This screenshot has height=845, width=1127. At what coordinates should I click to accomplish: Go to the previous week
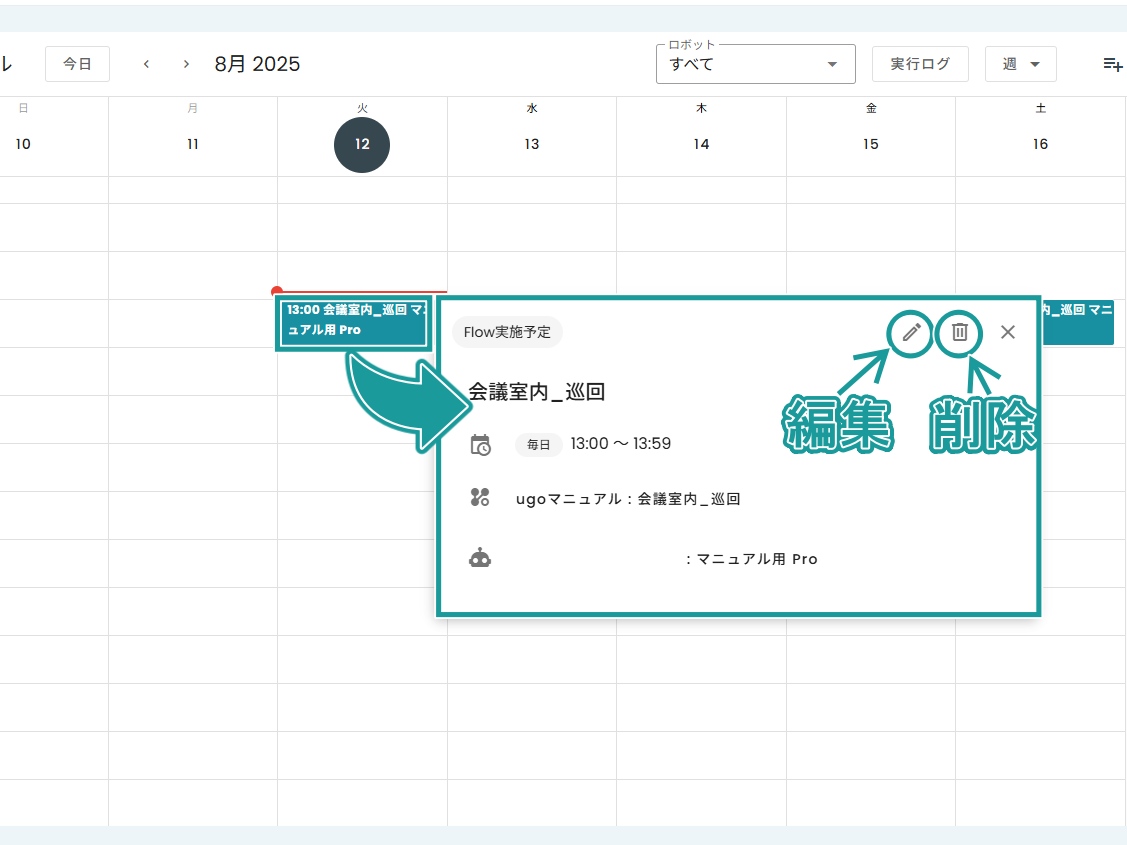click(x=147, y=64)
